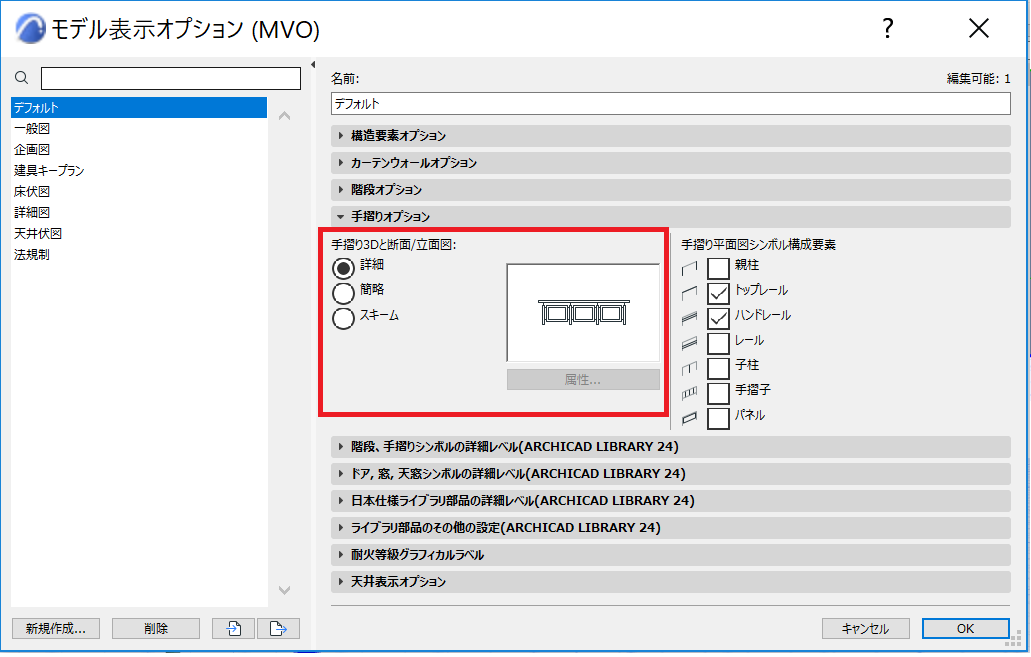Select the 簡略 radio button

point(343,293)
